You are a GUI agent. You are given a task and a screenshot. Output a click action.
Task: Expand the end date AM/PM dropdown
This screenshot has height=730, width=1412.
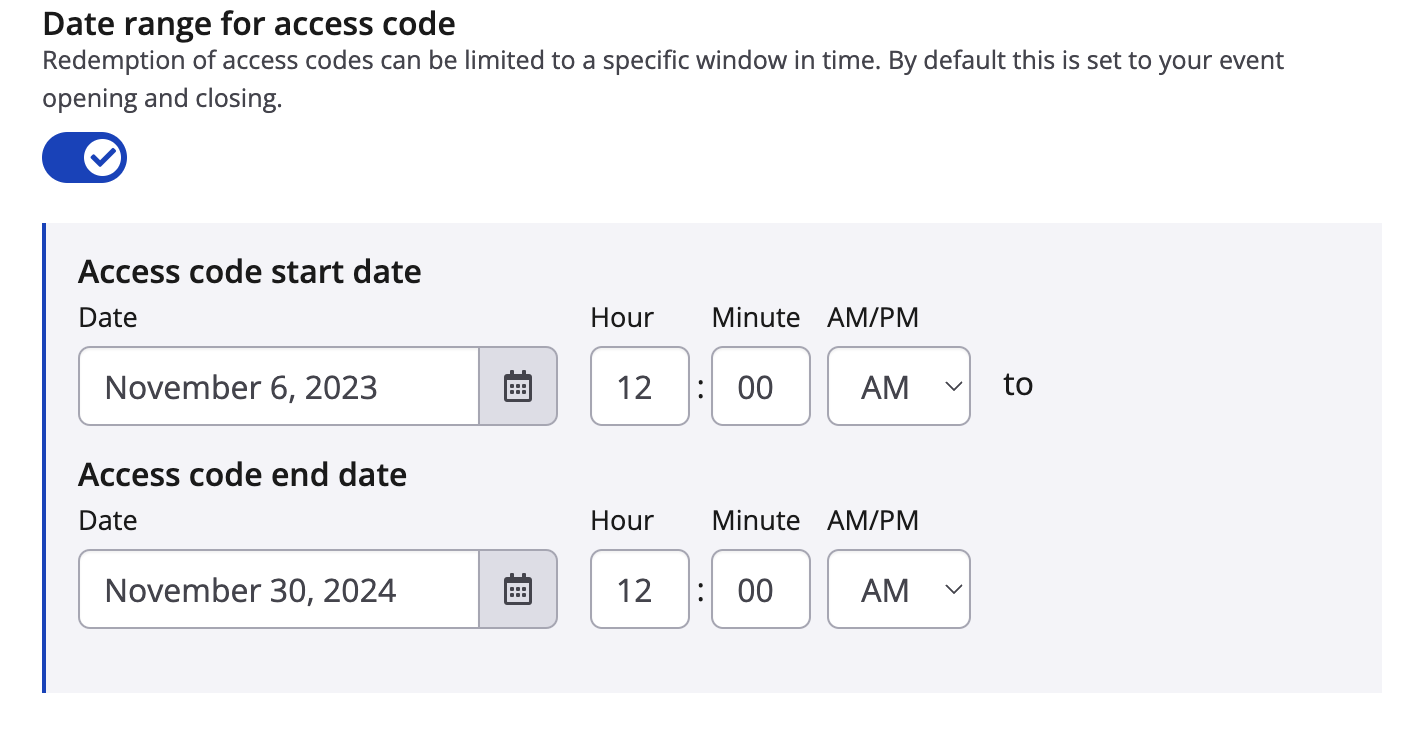pyautogui.click(x=898, y=589)
